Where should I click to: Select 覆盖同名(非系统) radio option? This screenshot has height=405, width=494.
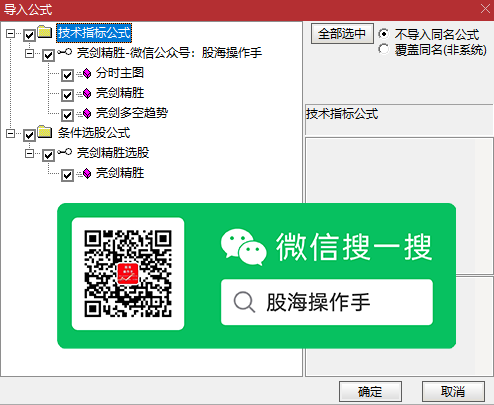[384, 49]
